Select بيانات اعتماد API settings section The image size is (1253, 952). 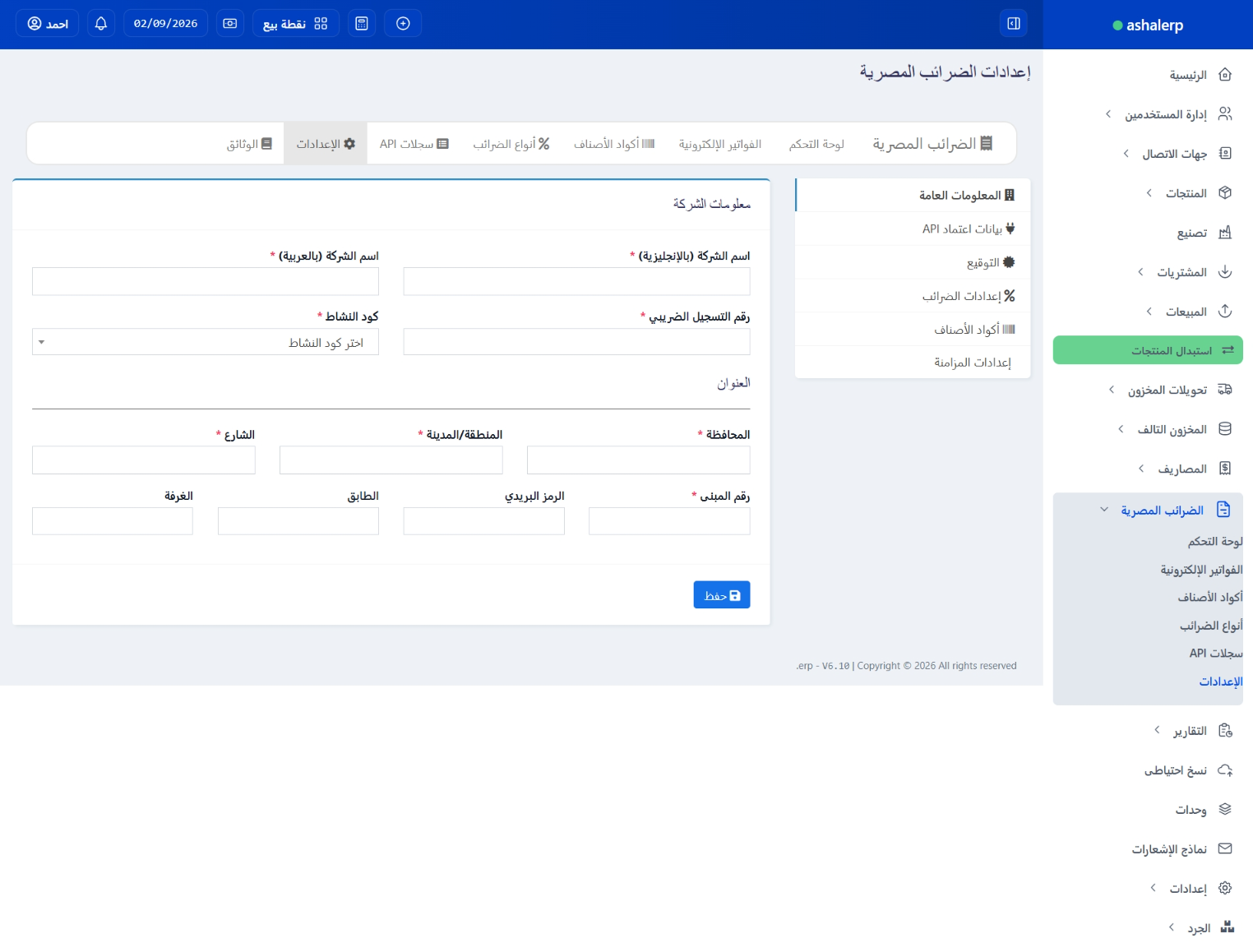click(x=967, y=229)
